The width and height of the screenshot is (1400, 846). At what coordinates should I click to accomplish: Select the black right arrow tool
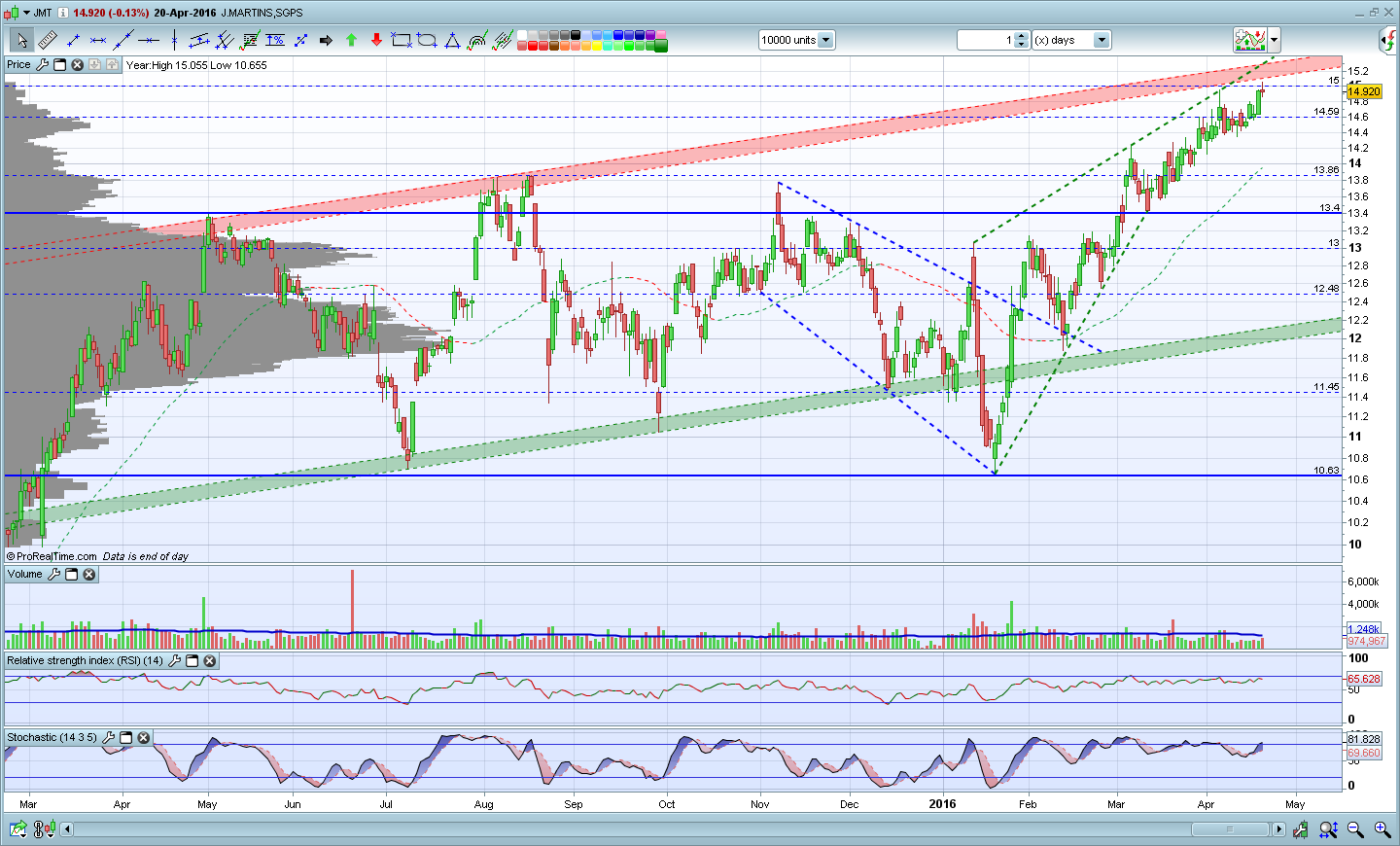[x=326, y=40]
